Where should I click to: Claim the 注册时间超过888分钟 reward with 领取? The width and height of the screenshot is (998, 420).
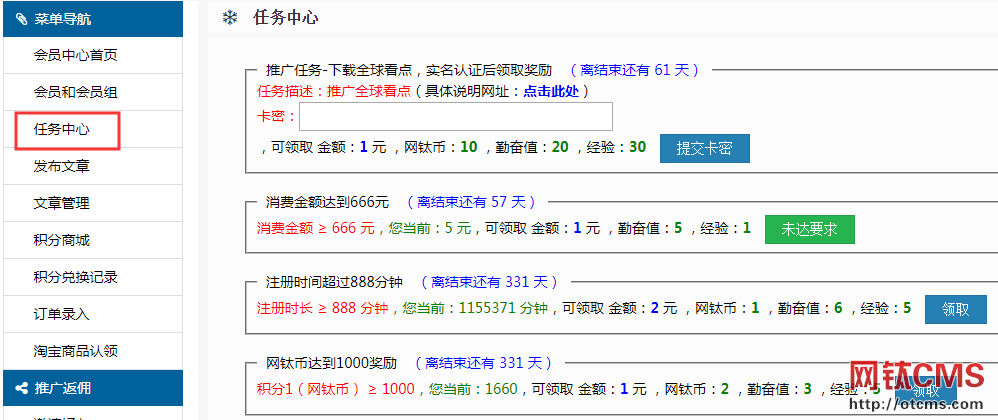955,309
